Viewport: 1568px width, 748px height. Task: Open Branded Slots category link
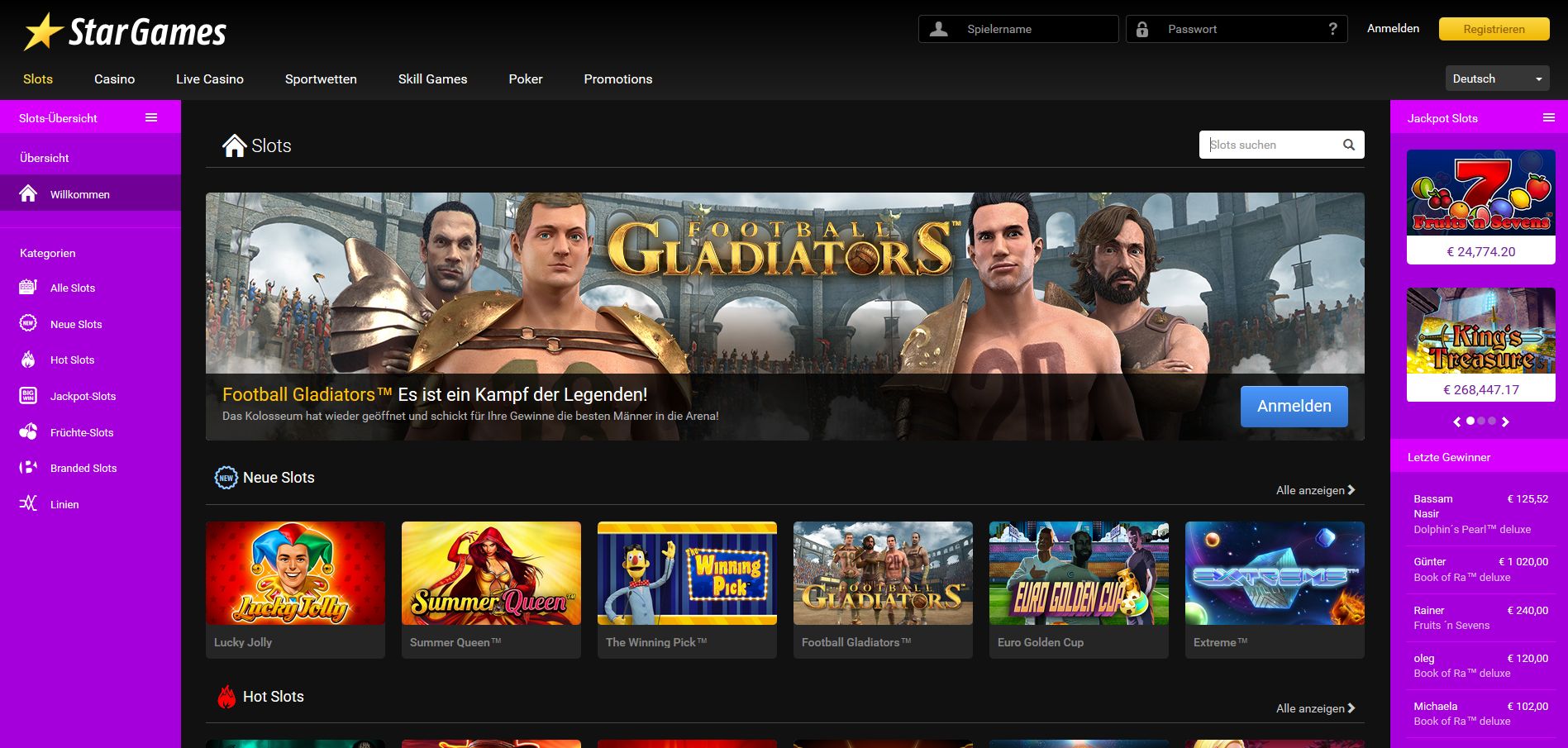83,468
